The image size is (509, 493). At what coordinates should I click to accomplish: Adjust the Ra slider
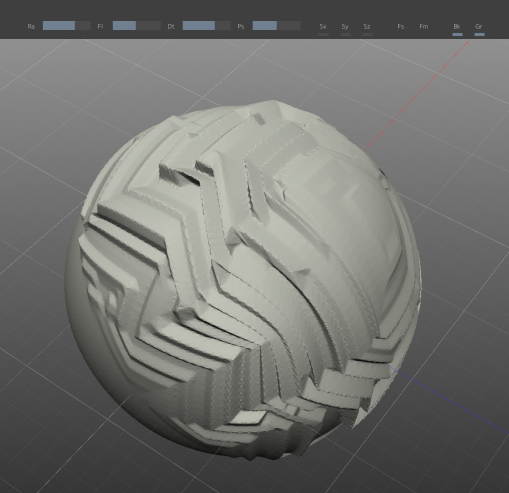tap(67, 26)
